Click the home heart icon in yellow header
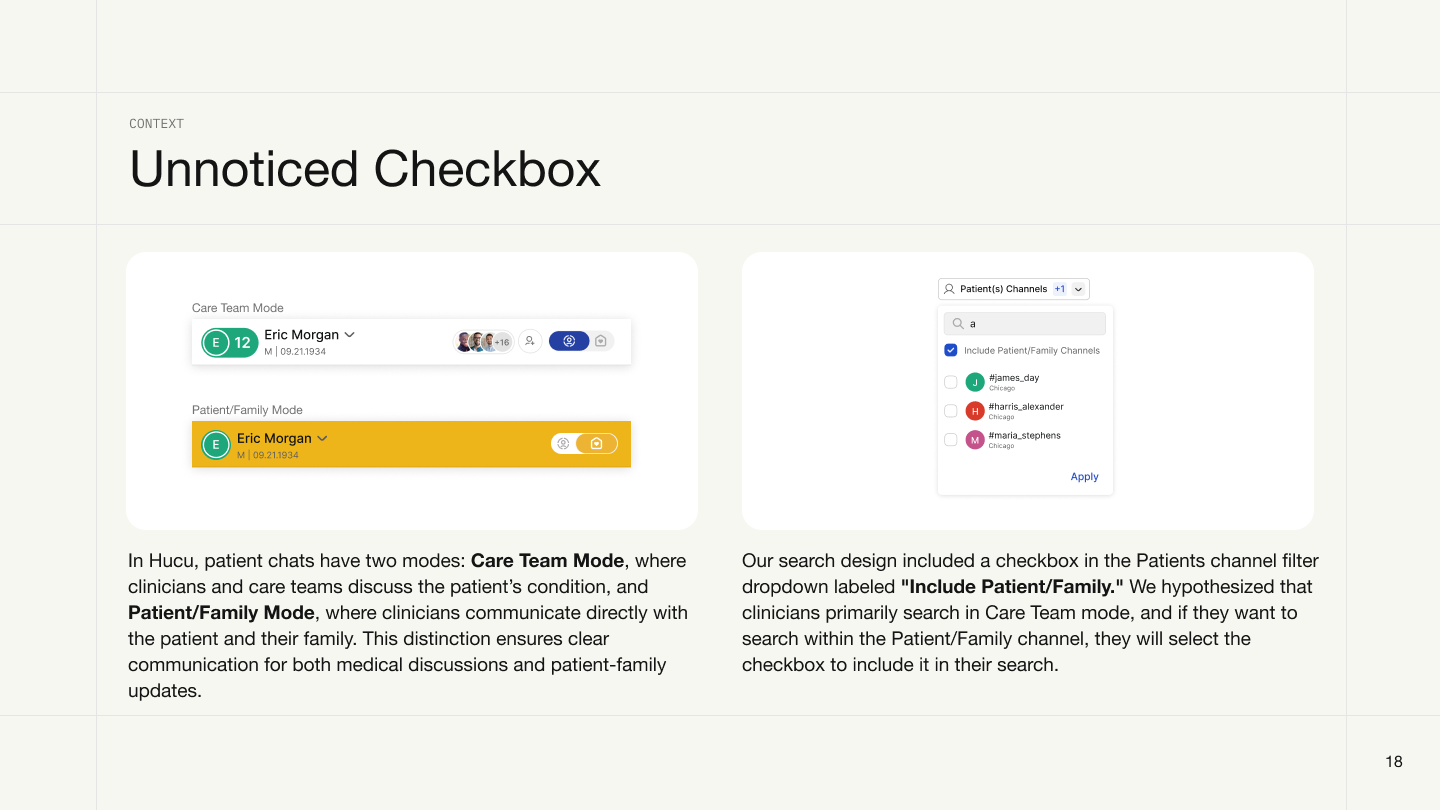The width and height of the screenshot is (1440, 810). click(597, 443)
